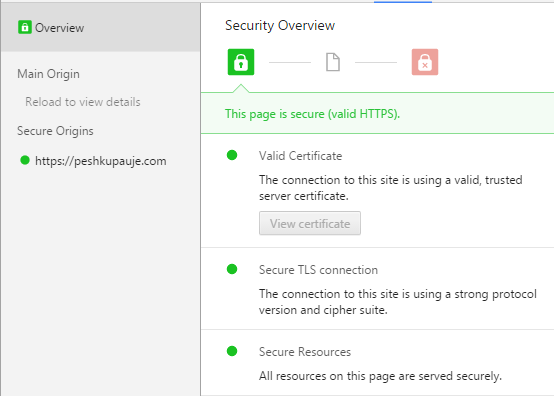This screenshot has height=396, width=554.
Task: Click green status dot for Valid Certificate
Action: click(232, 155)
